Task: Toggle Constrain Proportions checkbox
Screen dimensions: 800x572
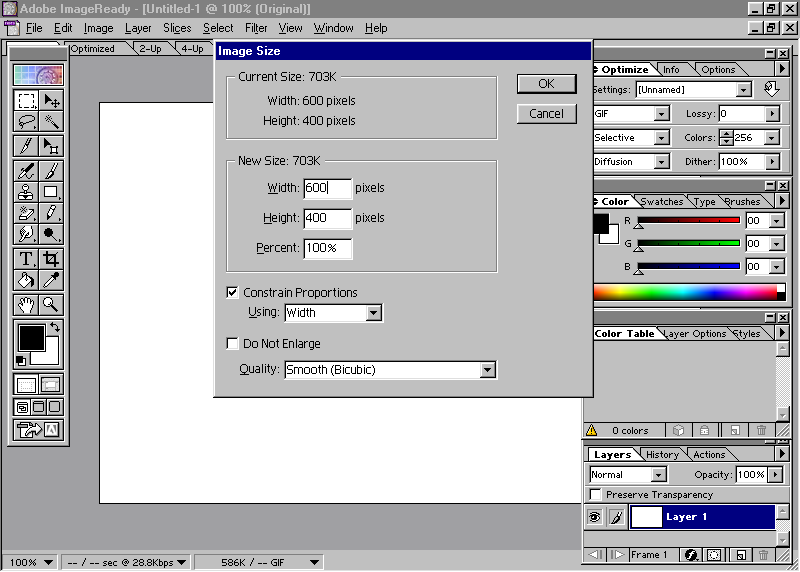Action: click(232, 292)
